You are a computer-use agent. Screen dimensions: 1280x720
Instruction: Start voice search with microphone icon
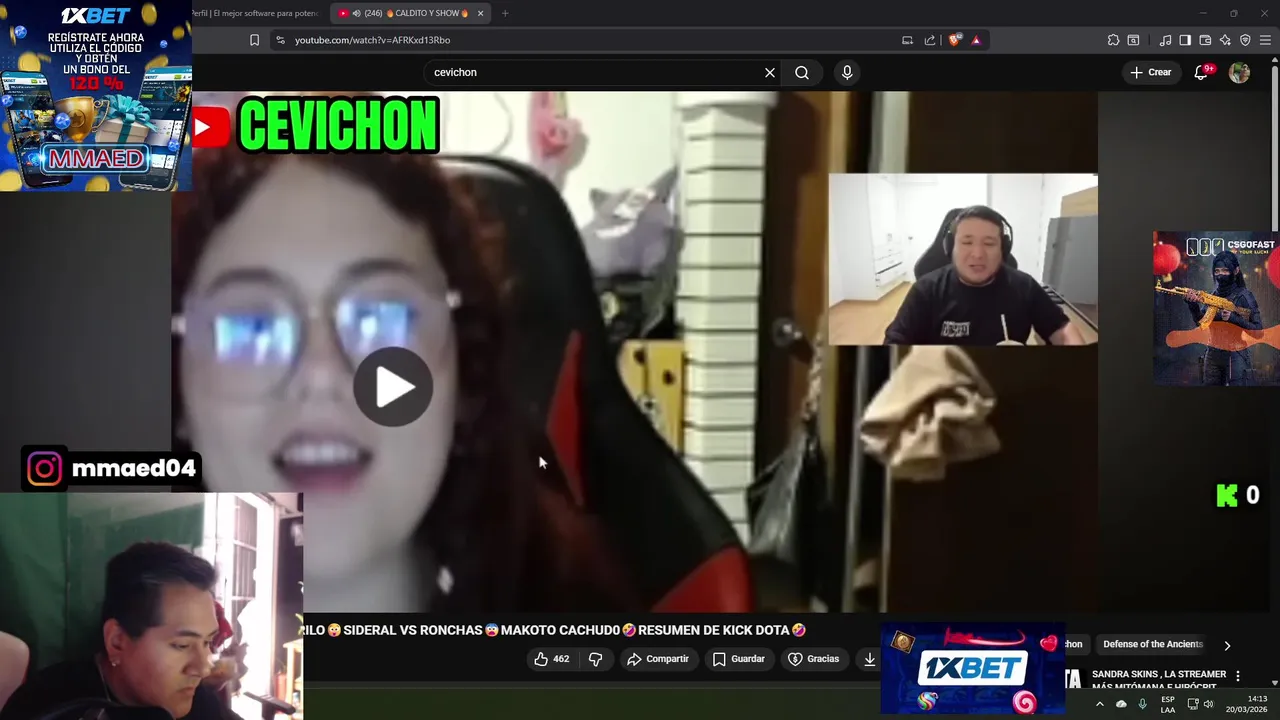point(847,72)
